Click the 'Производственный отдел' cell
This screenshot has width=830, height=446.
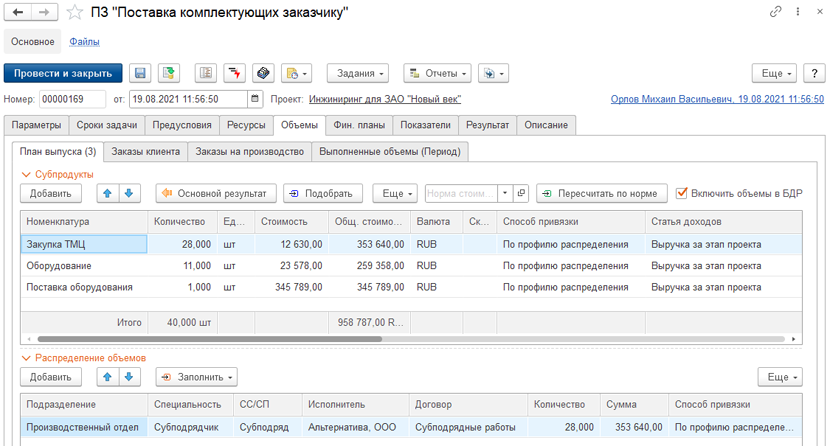point(84,427)
